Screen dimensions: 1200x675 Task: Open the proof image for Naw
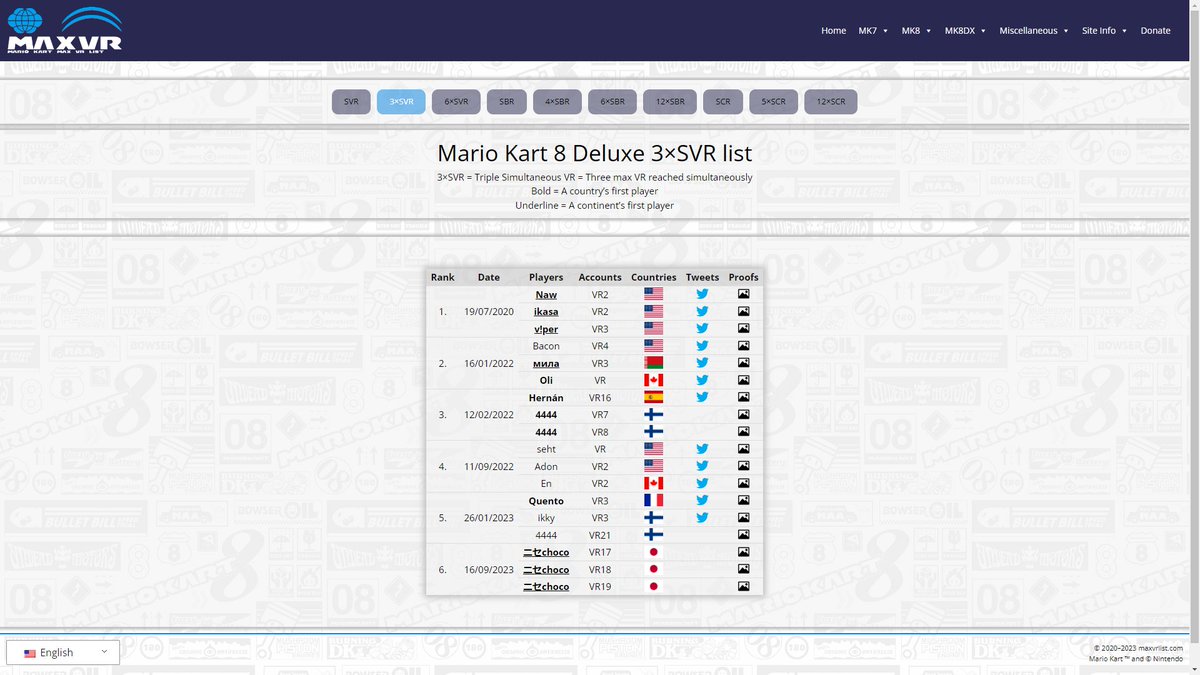pyautogui.click(x=743, y=294)
